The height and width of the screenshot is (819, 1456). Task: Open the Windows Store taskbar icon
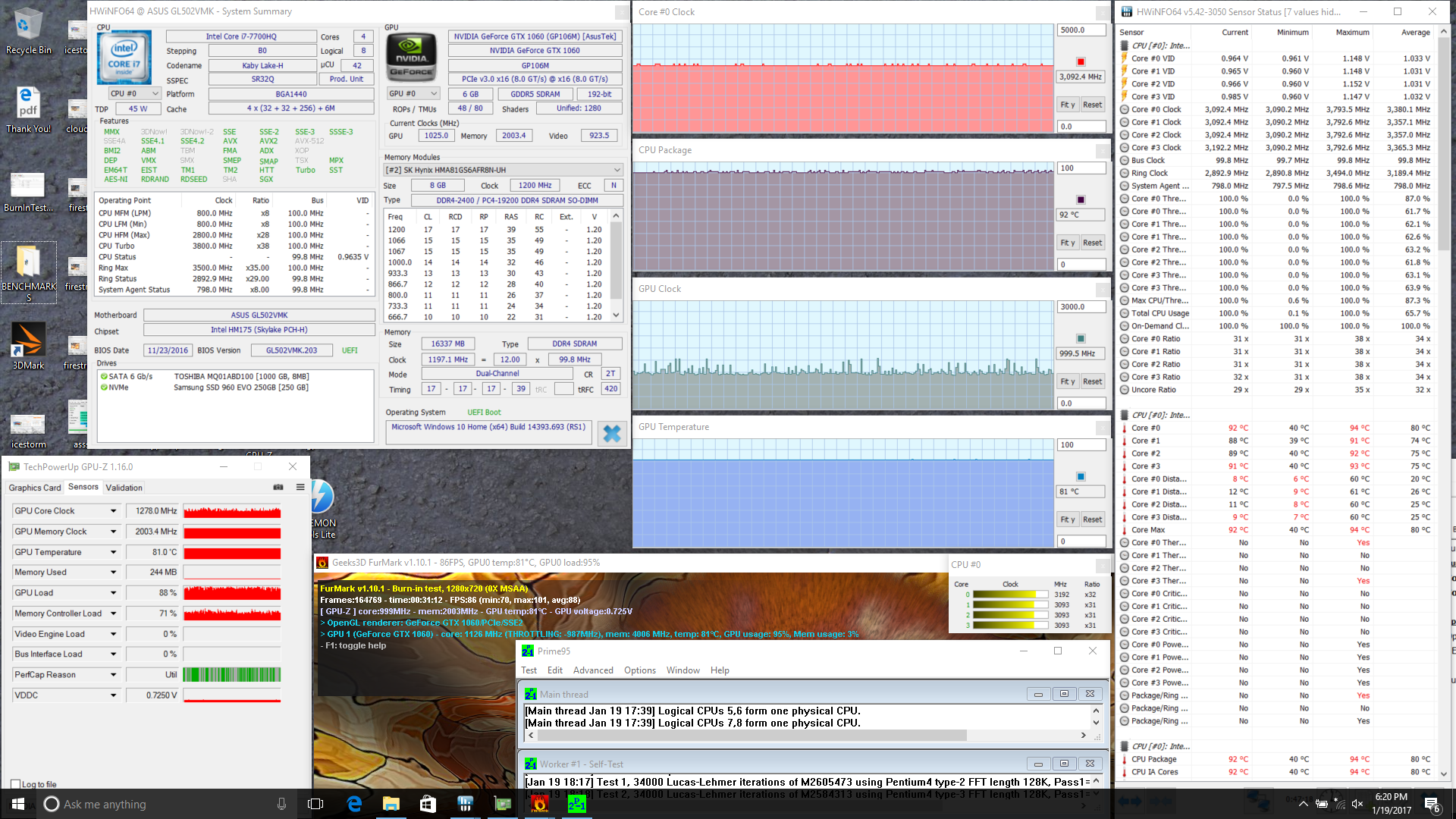pyautogui.click(x=428, y=804)
